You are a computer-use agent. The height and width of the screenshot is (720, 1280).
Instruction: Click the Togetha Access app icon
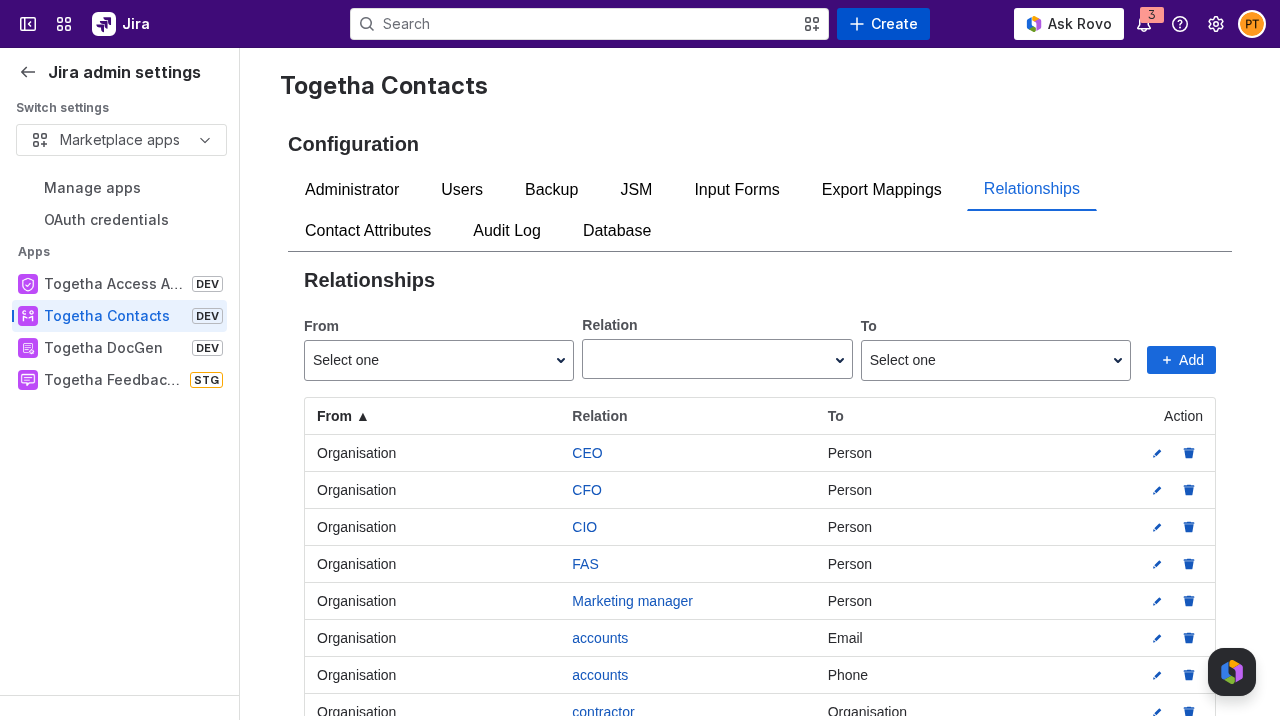(28, 284)
